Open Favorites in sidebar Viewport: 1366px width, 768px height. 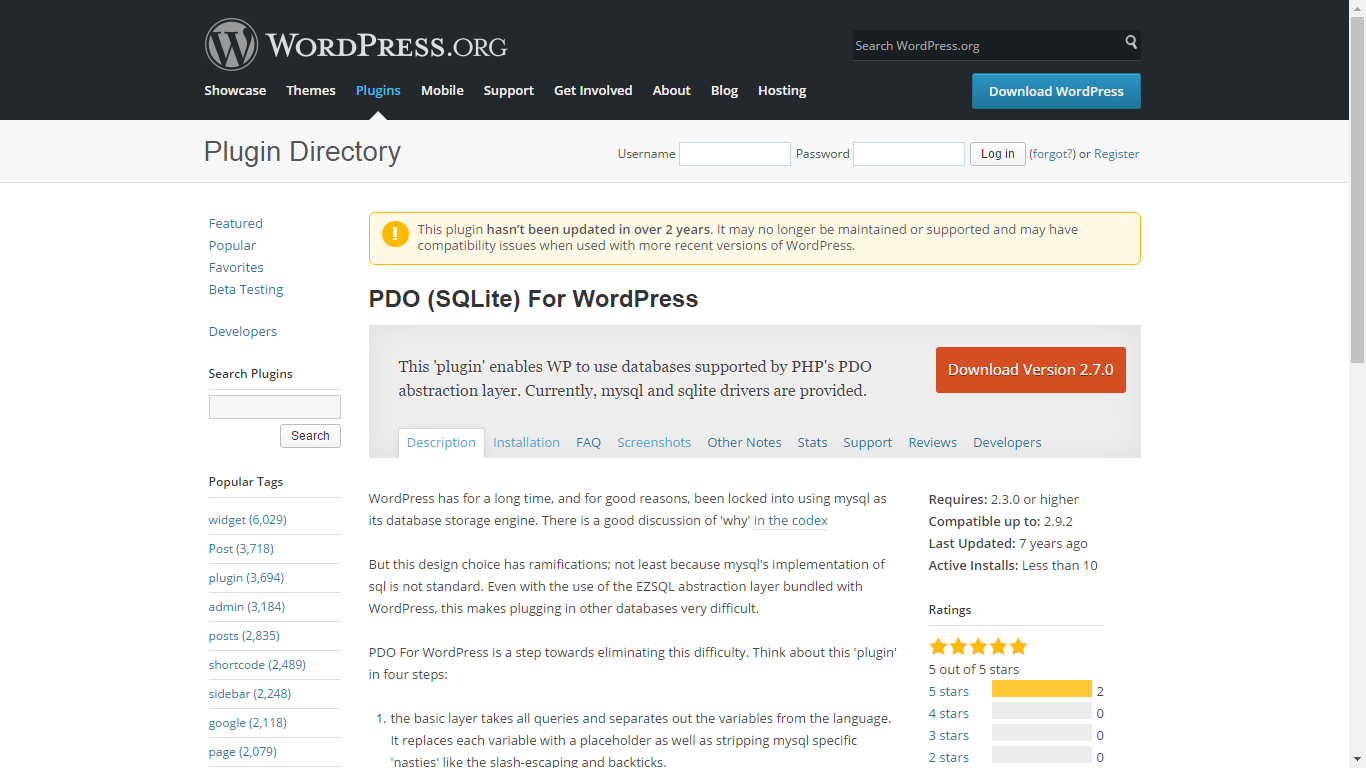tap(236, 267)
